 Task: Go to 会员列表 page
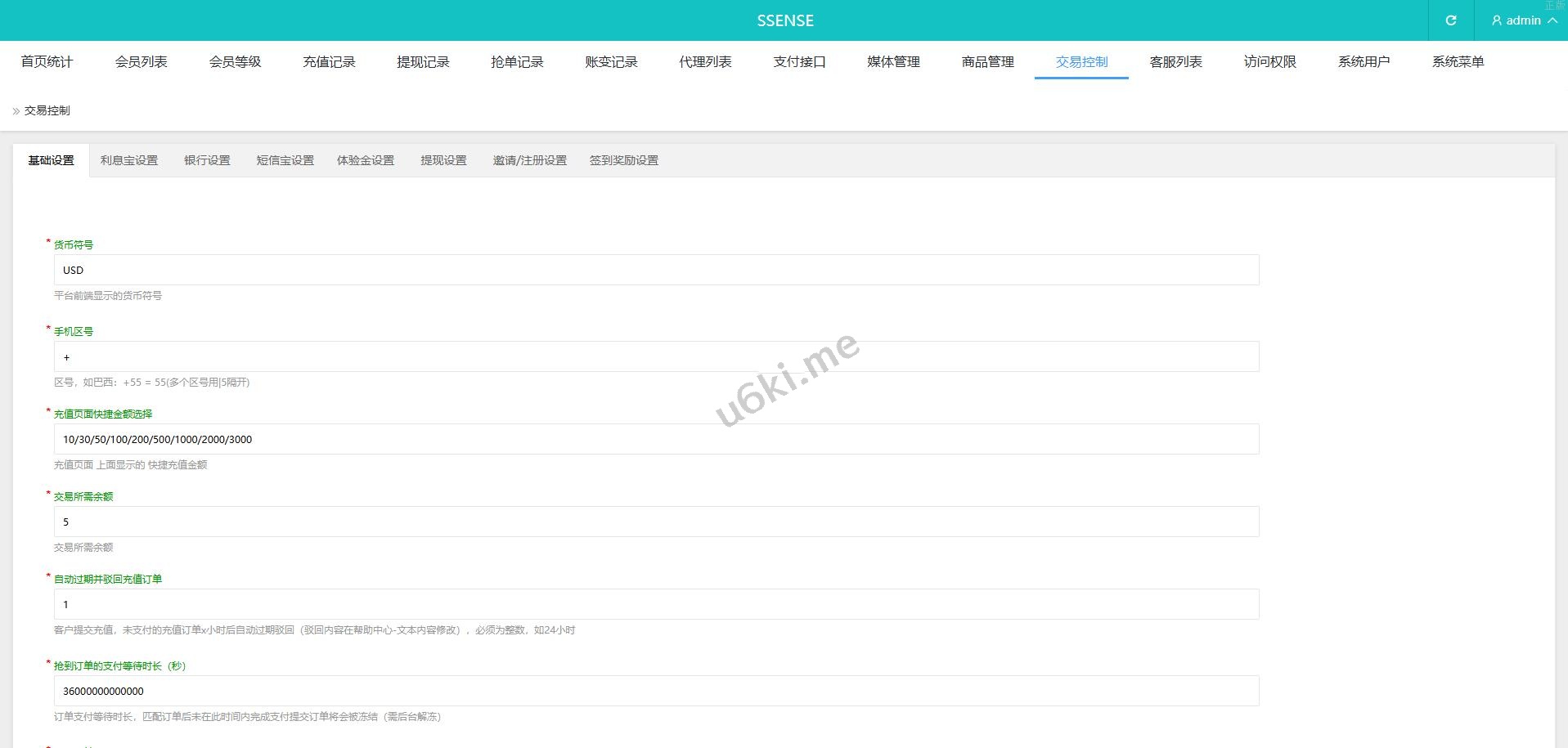click(141, 62)
